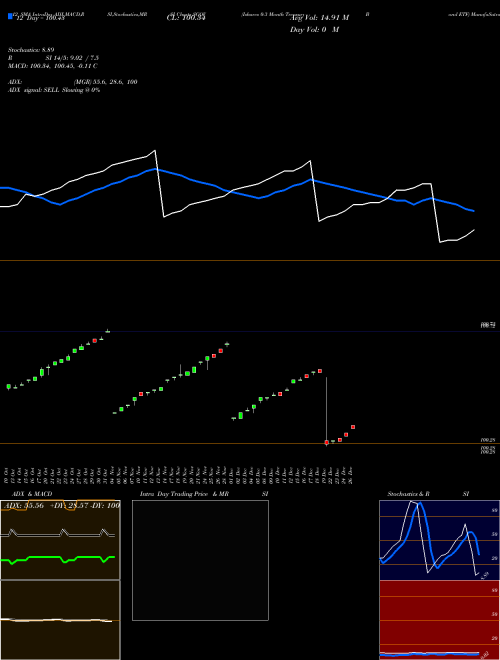Click the 'Stochastics & R SI' panel title
Image resolution: width=500 pixels, height=660 pixels.
[428, 494]
